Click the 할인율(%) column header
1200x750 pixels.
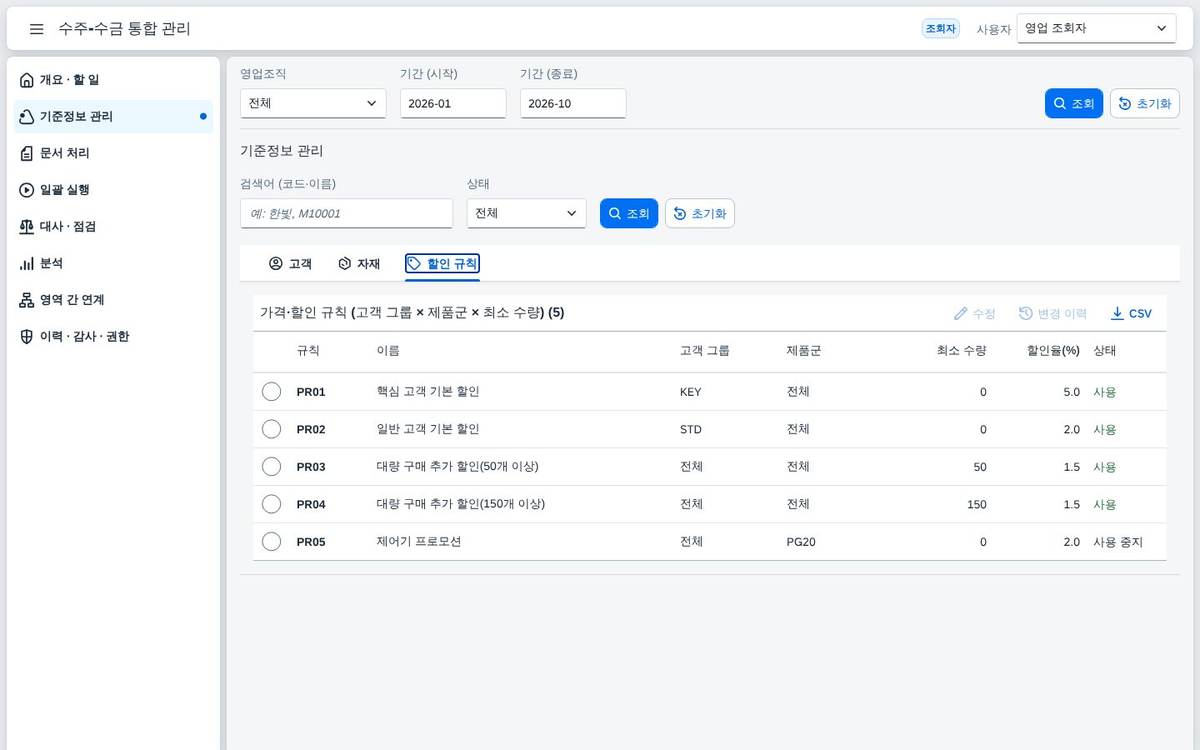coord(1053,351)
